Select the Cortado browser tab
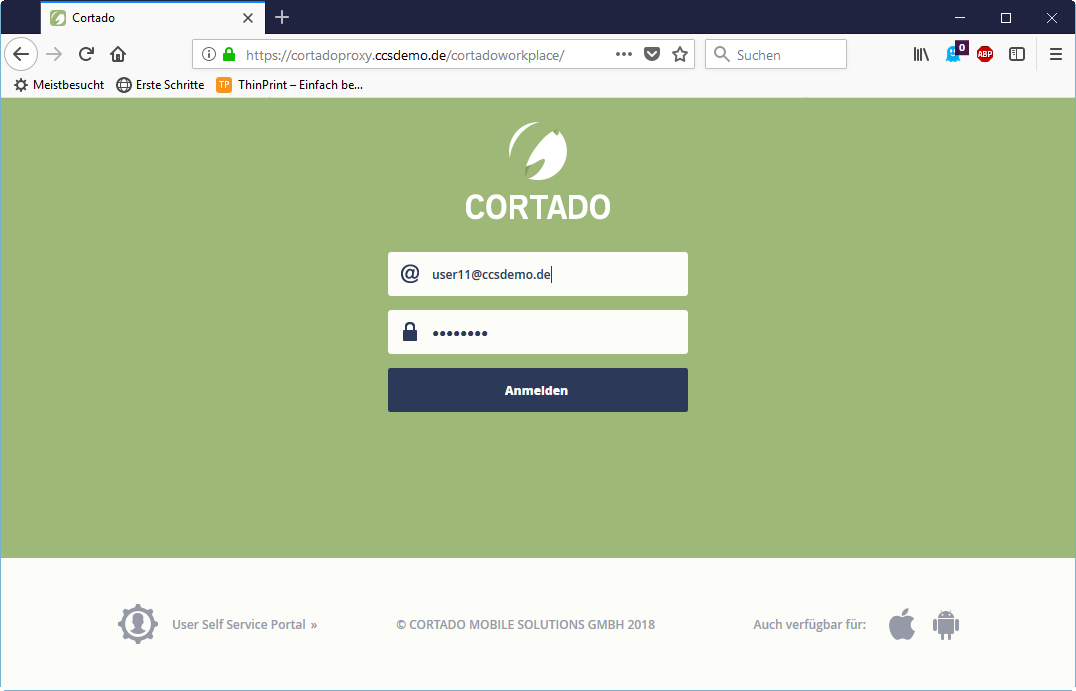Image resolution: width=1076 pixels, height=691 pixels. 153,18
